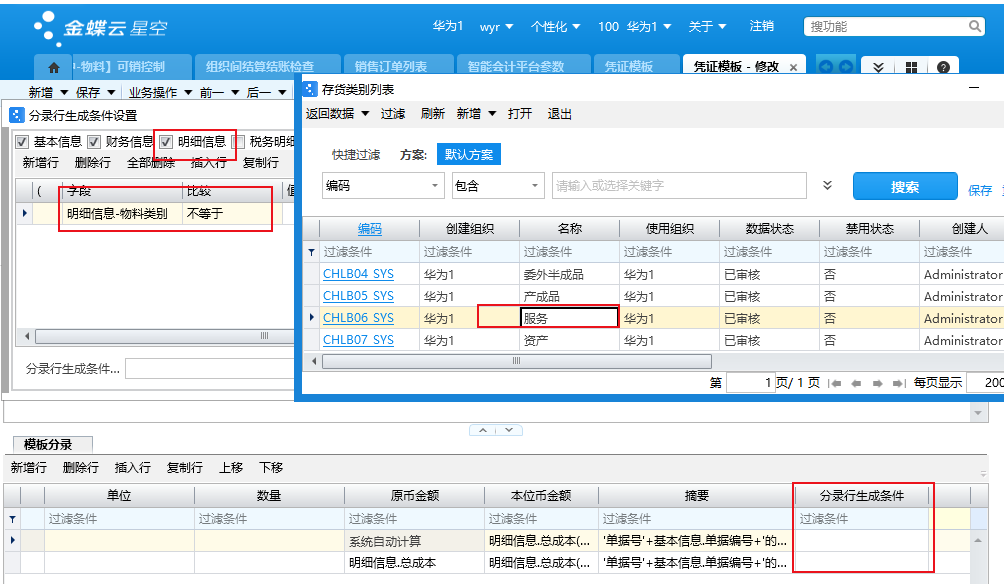Toggle the 财务信息 checkbox

tap(94, 142)
